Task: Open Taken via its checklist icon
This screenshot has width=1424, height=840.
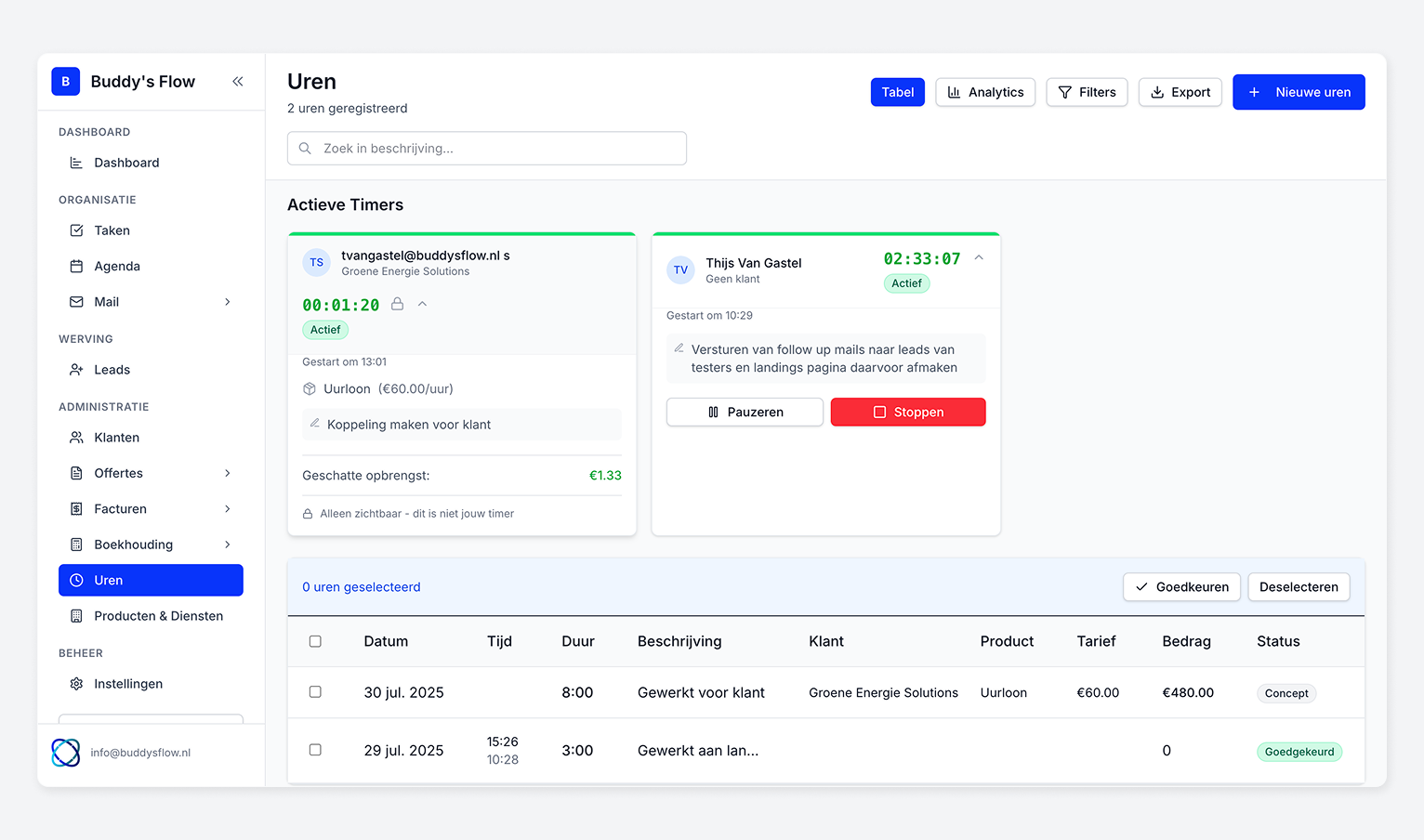Action: (76, 230)
